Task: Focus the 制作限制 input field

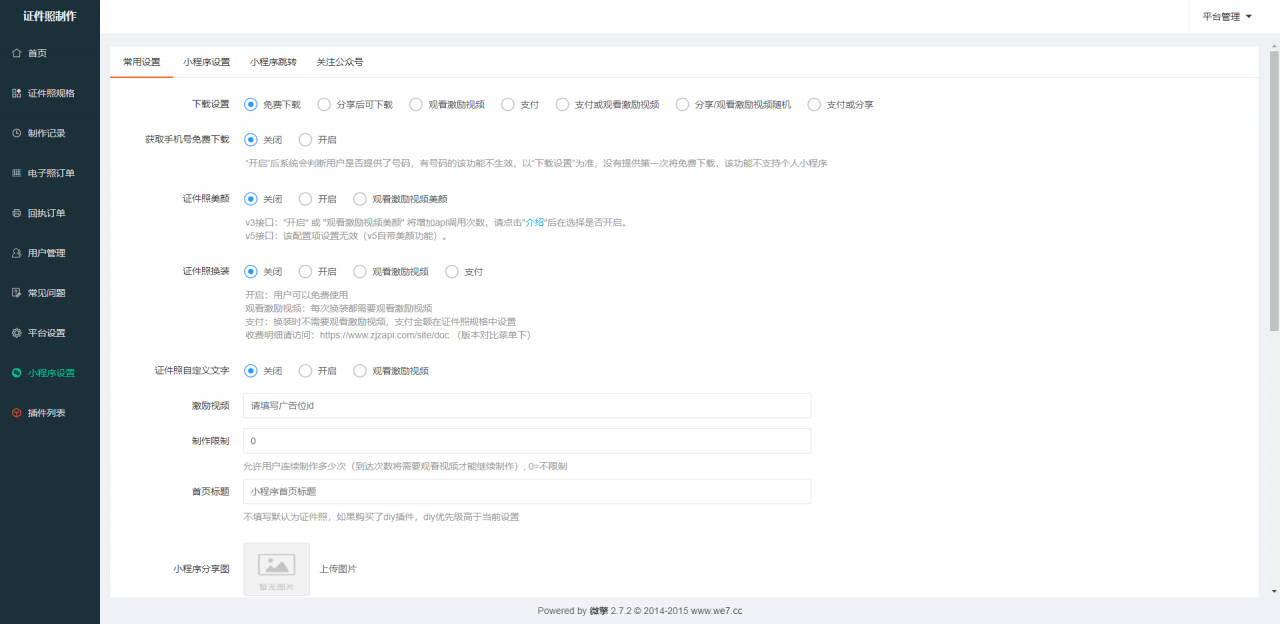Action: click(527, 440)
